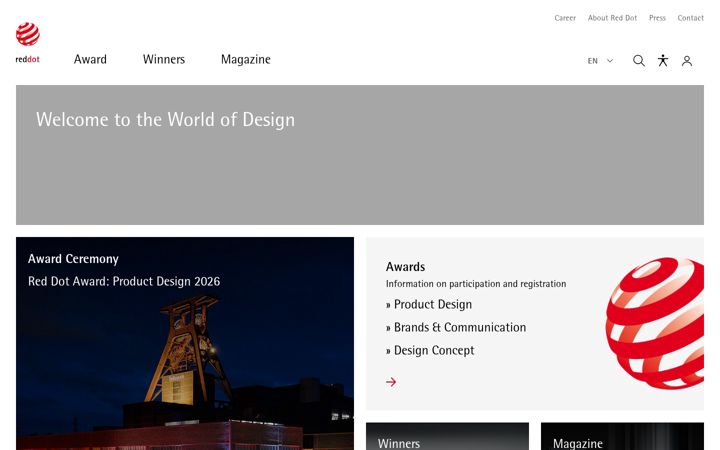Image resolution: width=720 pixels, height=450 pixels.
Task: Select the Product Design award link
Action: (x=429, y=304)
